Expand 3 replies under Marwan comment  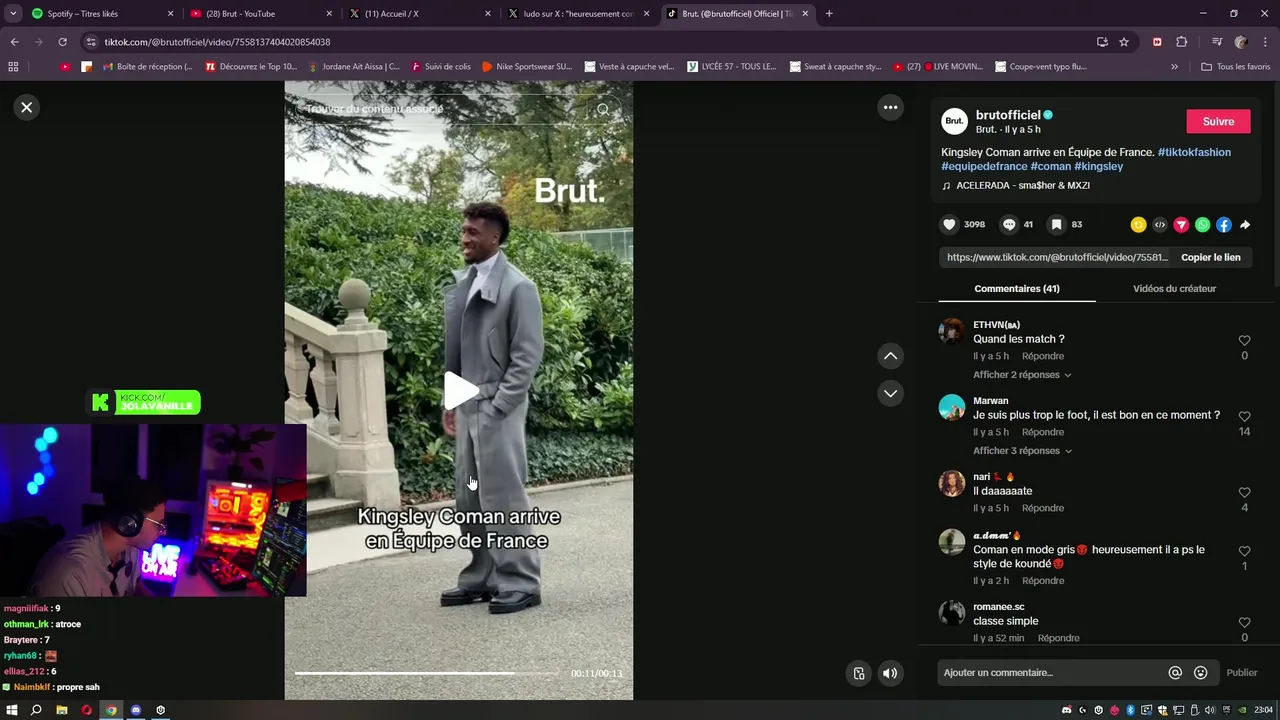click(x=1022, y=451)
